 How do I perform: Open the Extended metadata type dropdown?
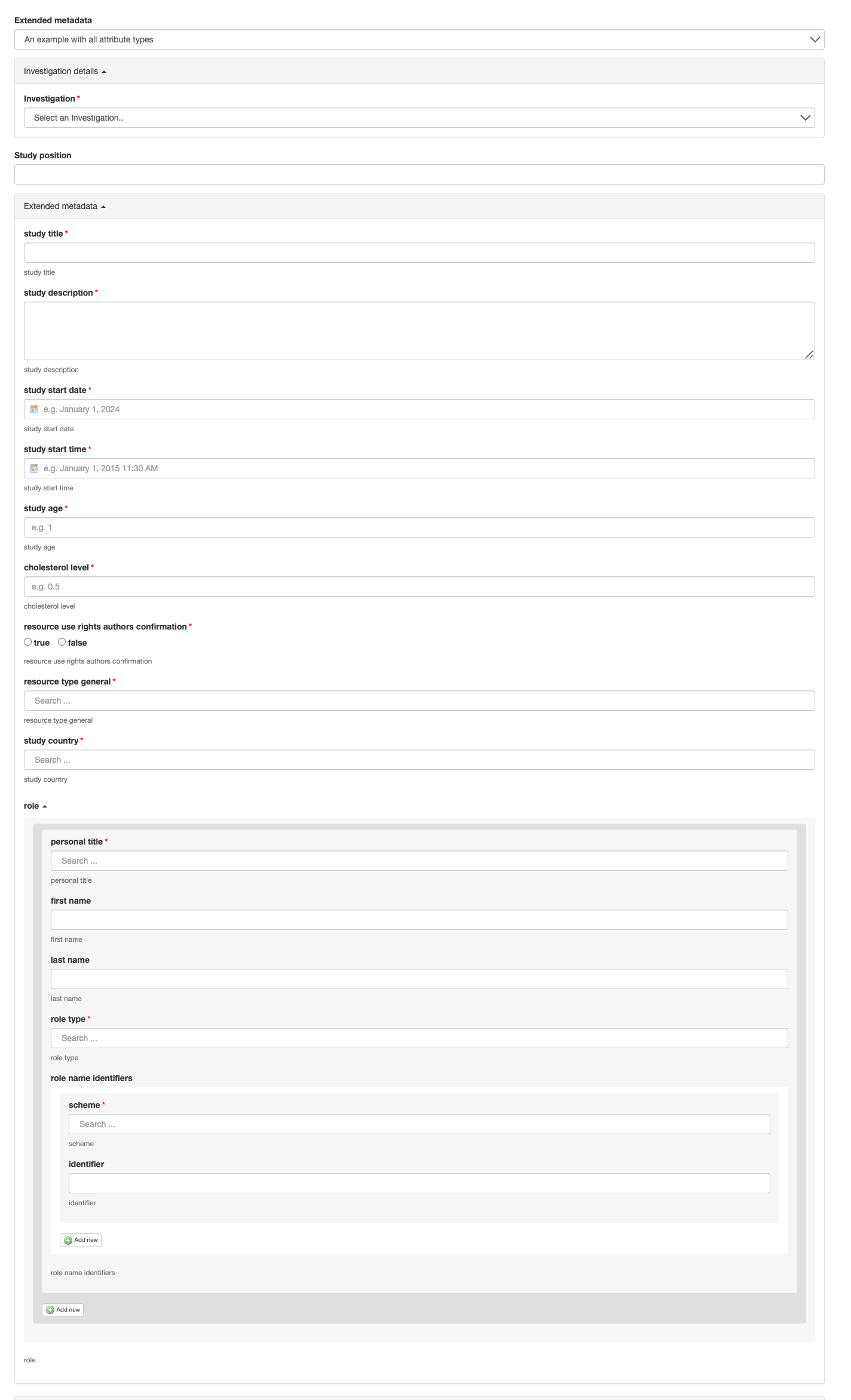pos(419,39)
